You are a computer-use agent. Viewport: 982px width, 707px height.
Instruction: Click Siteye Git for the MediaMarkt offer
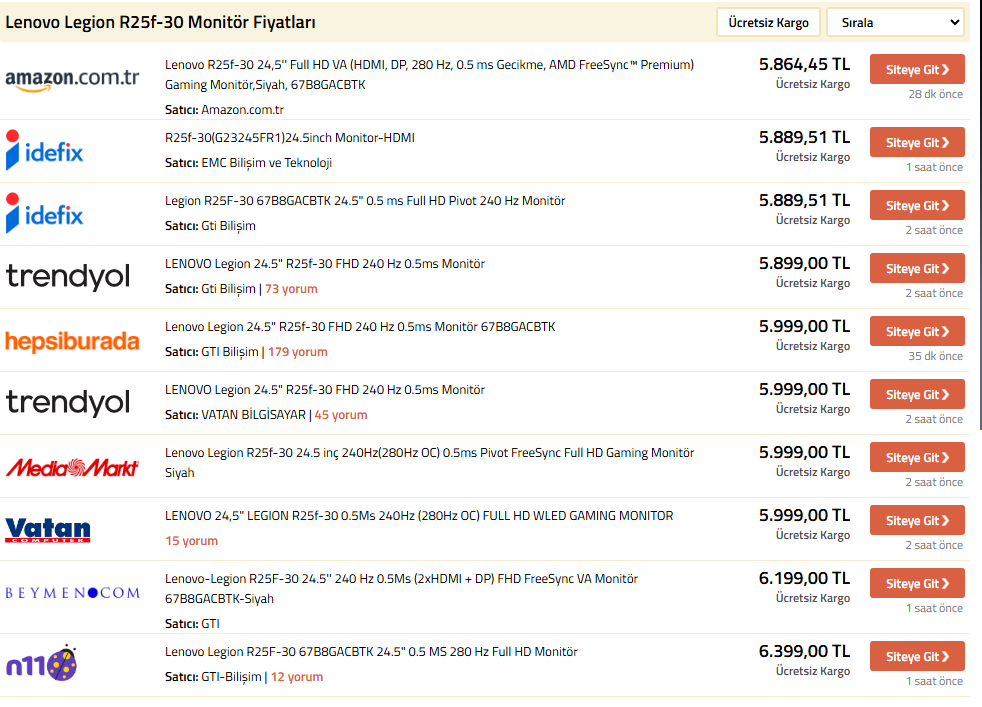pos(917,458)
